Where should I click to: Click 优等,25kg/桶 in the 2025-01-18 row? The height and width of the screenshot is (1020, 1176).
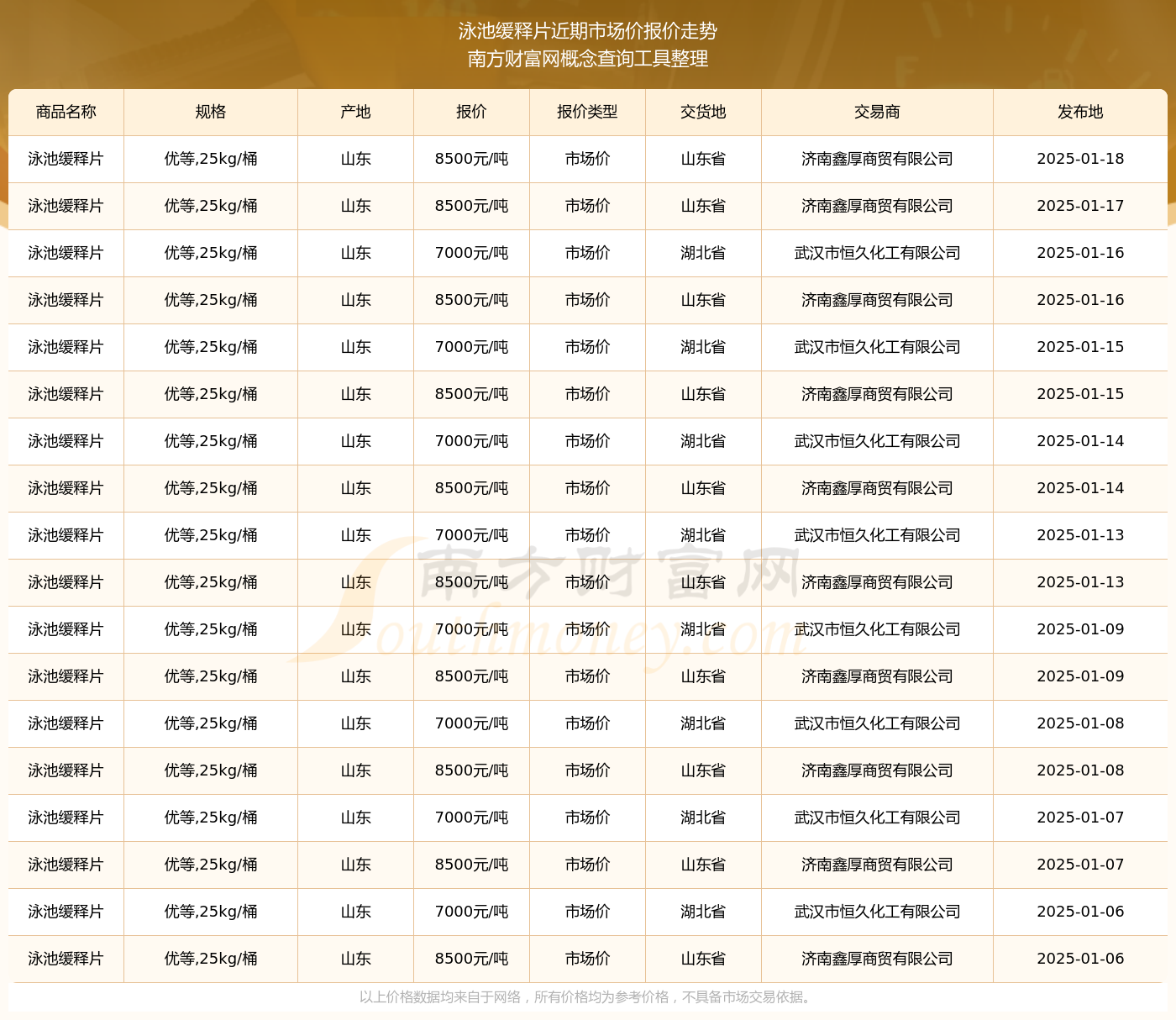[x=211, y=159]
